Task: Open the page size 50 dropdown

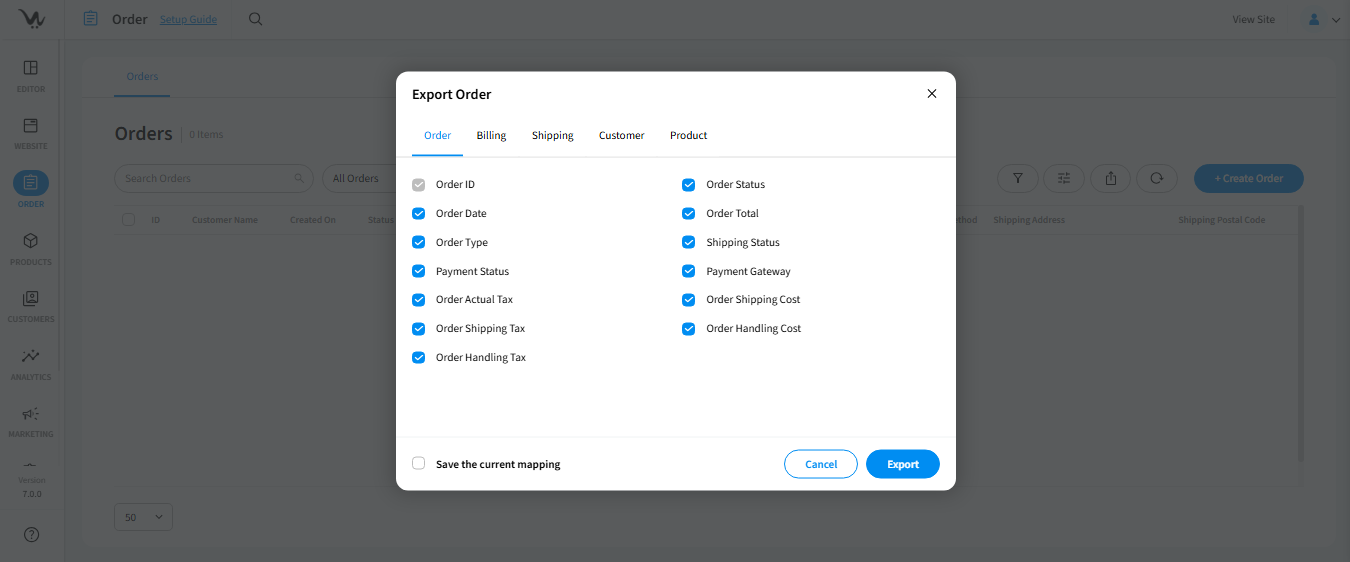Action: click(x=143, y=517)
